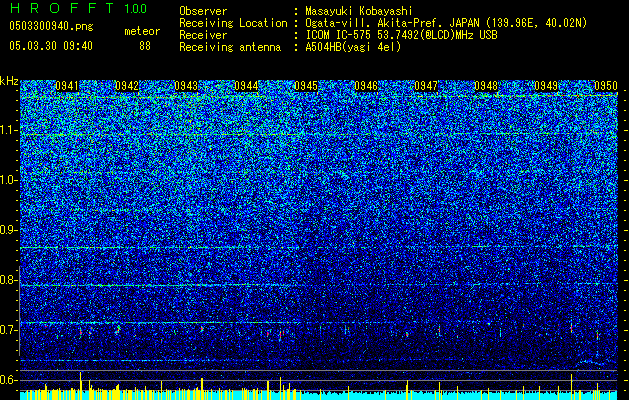Click the 0943 time marker
The image size is (629, 400).
click(187, 86)
